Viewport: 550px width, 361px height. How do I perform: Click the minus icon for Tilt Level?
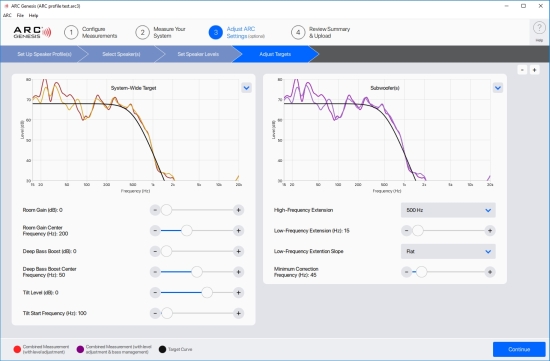pyautogui.click(x=155, y=293)
